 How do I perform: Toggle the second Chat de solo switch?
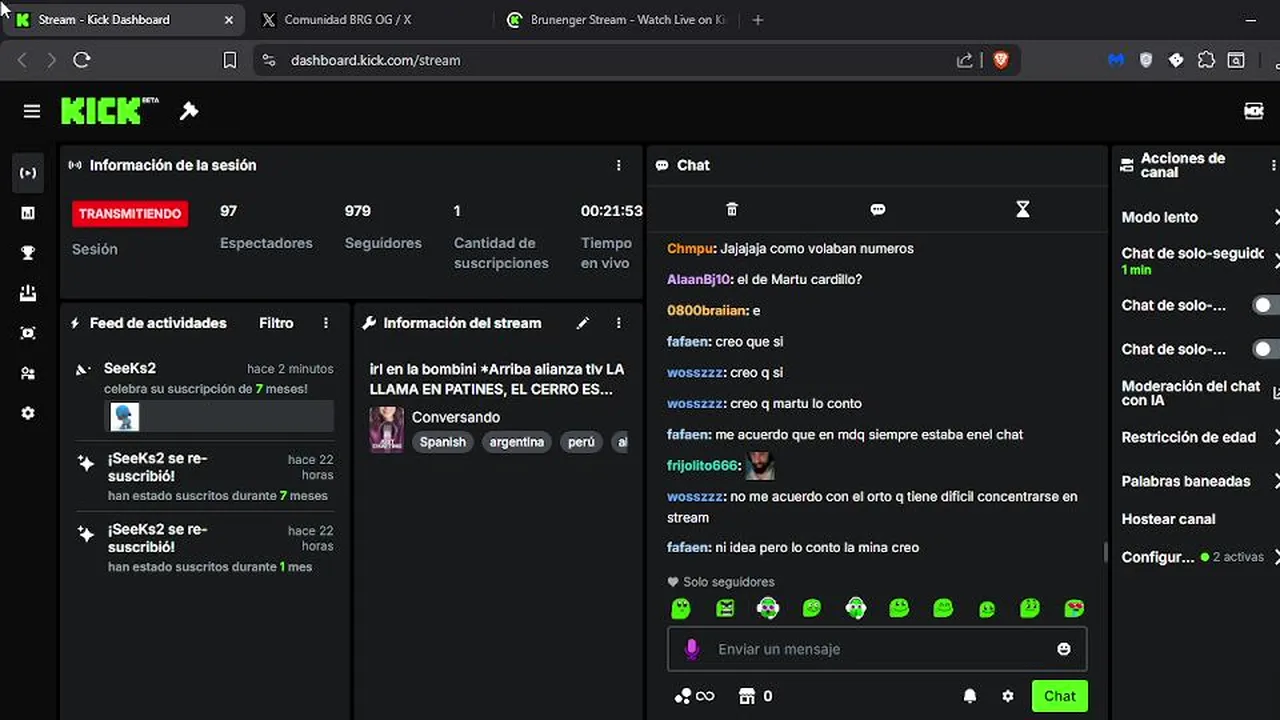pos(1266,349)
